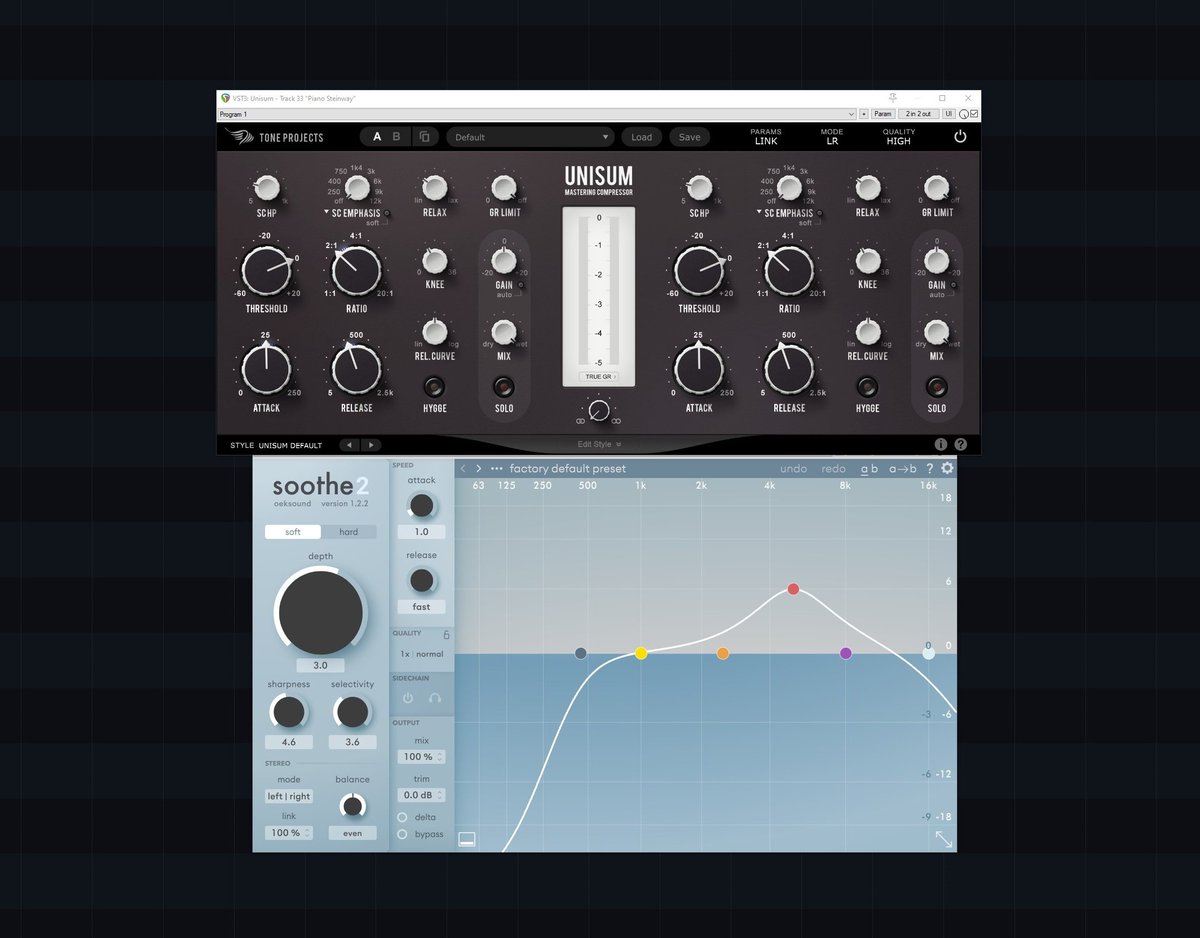The height and width of the screenshot is (938, 1200).
Task: Open soothe2 stereo mode left | right selector
Action: [289, 796]
